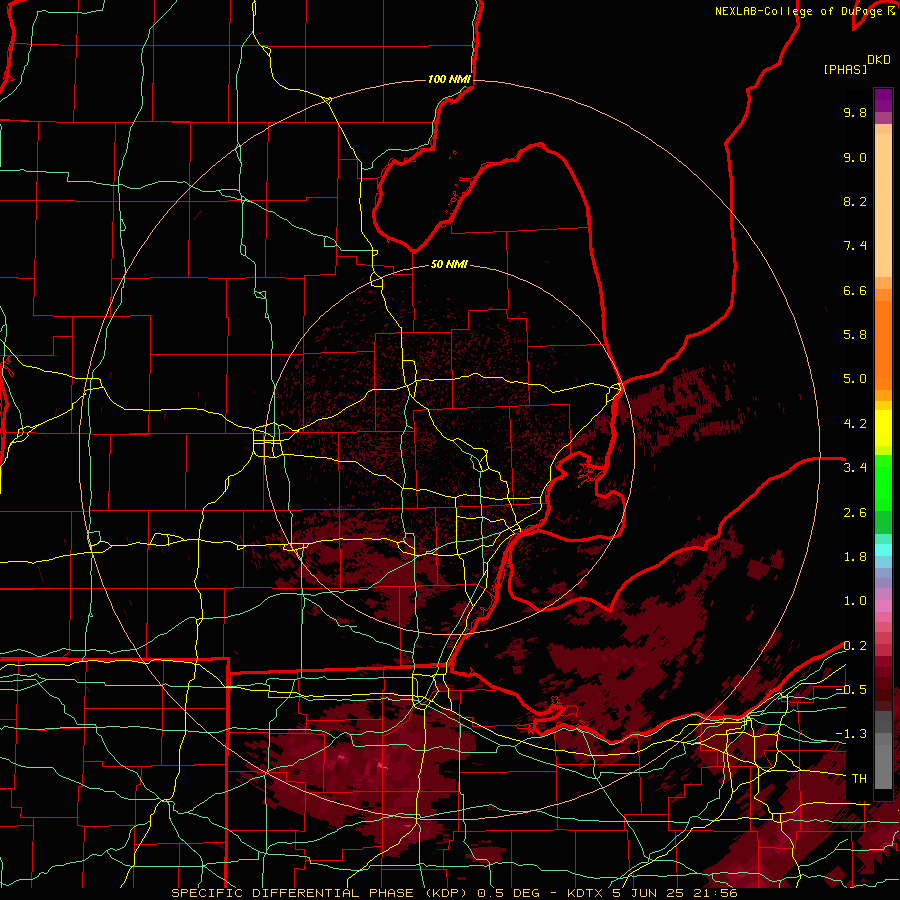900x900 pixels.
Task: Click the Specific Differential Phase (KDP) title text
Action: (x=319, y=893)
